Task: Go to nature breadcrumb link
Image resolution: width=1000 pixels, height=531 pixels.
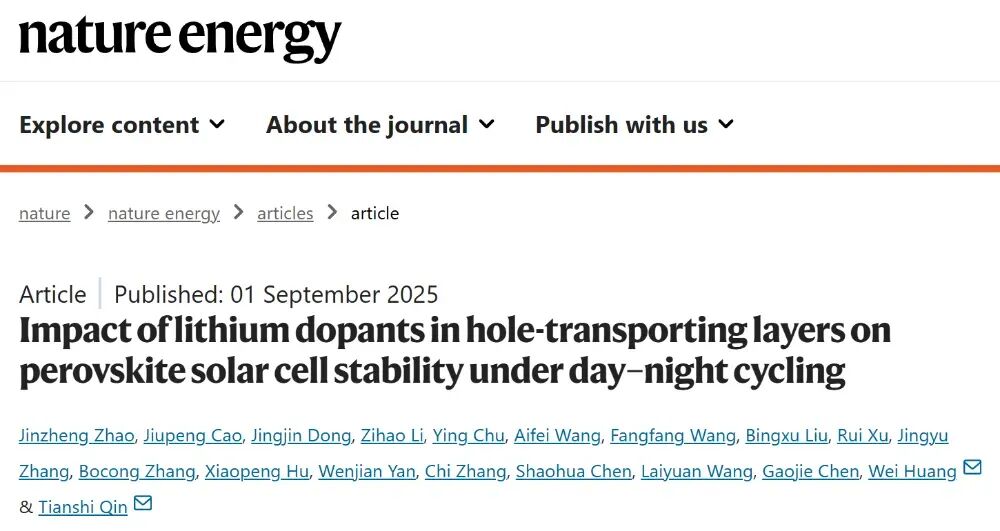Action: click(x=45, y=213)
